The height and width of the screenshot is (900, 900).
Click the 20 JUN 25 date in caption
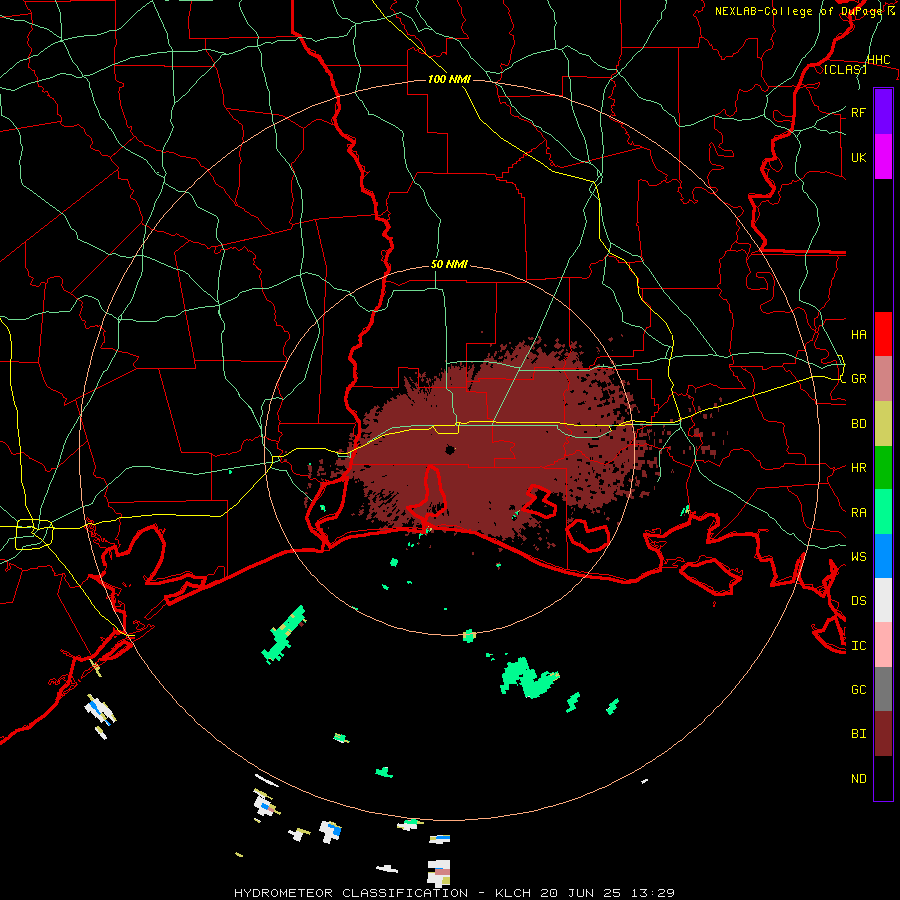click(581, 893)
